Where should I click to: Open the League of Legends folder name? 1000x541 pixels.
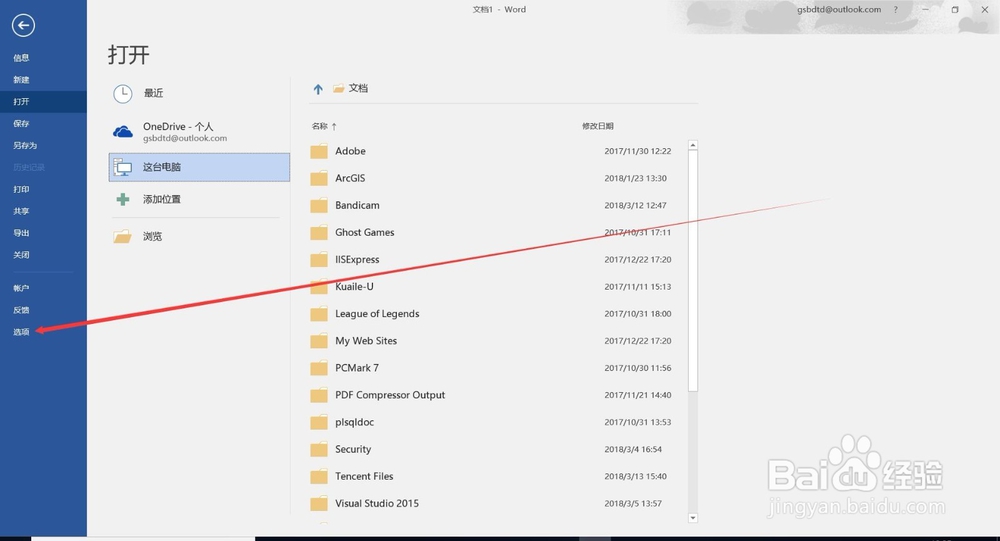tap(377, 314)
